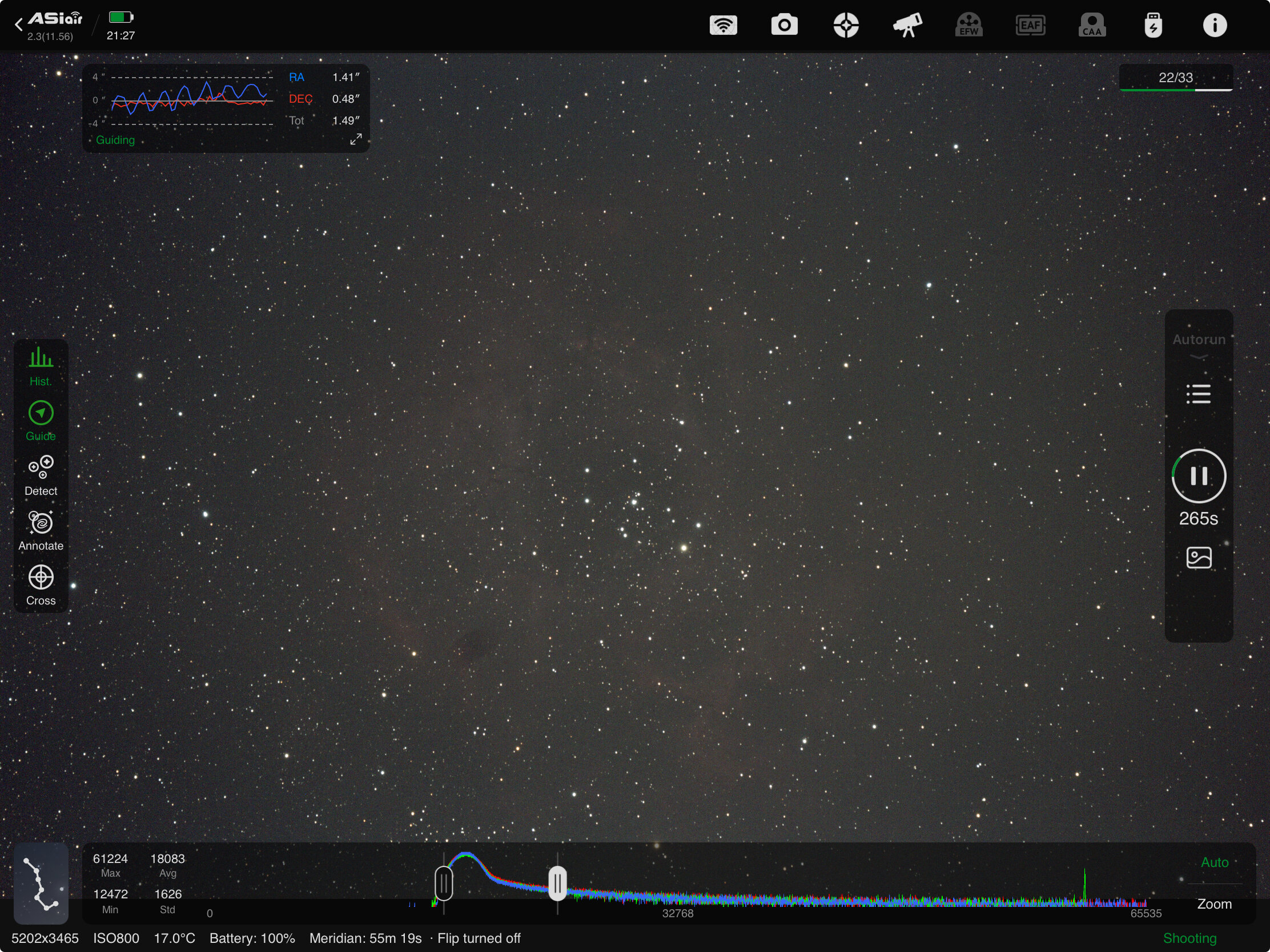Viewport: 1270px width, 952px height.
Task: Toggle the Hist. histogram panel
Action: 41,366
